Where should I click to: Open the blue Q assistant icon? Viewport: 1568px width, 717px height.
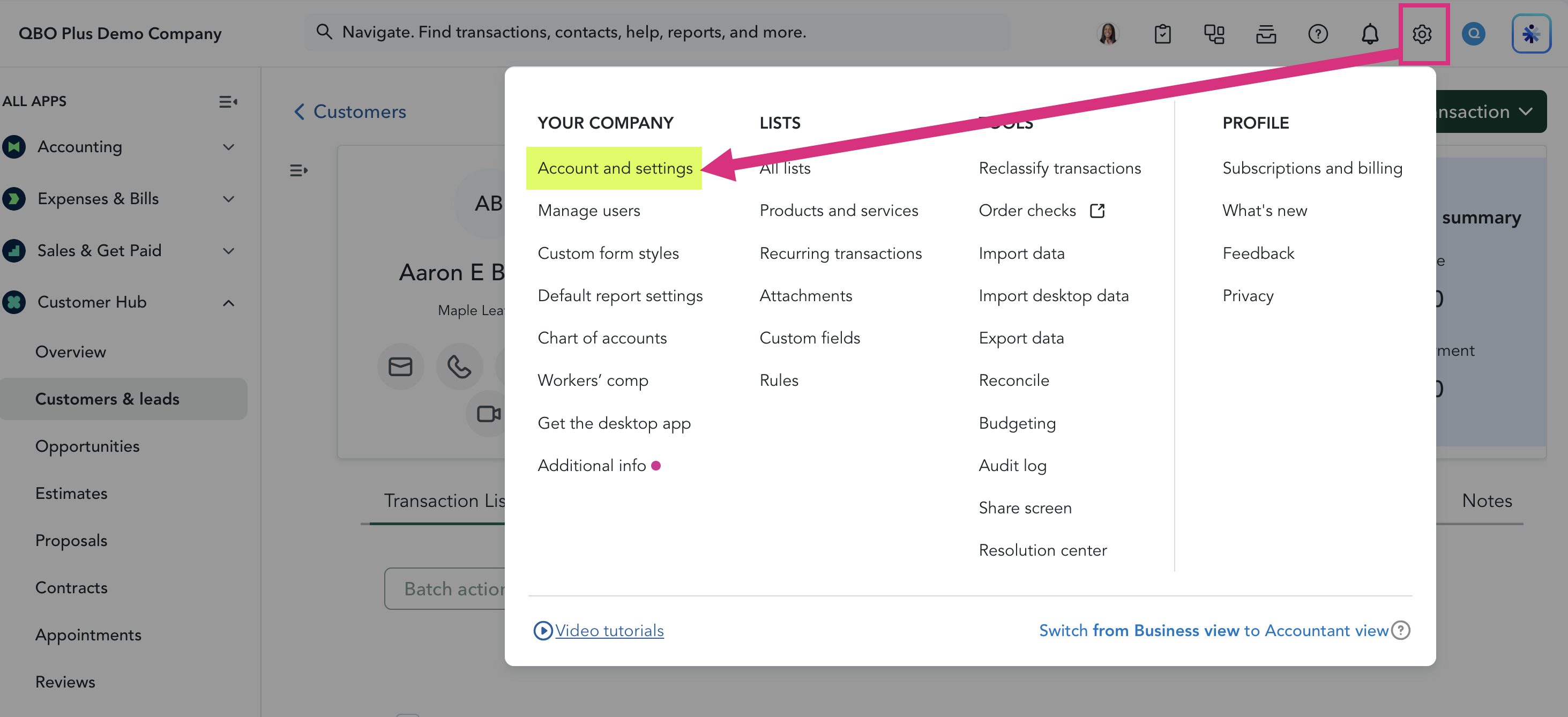[x=1473, y=33]
